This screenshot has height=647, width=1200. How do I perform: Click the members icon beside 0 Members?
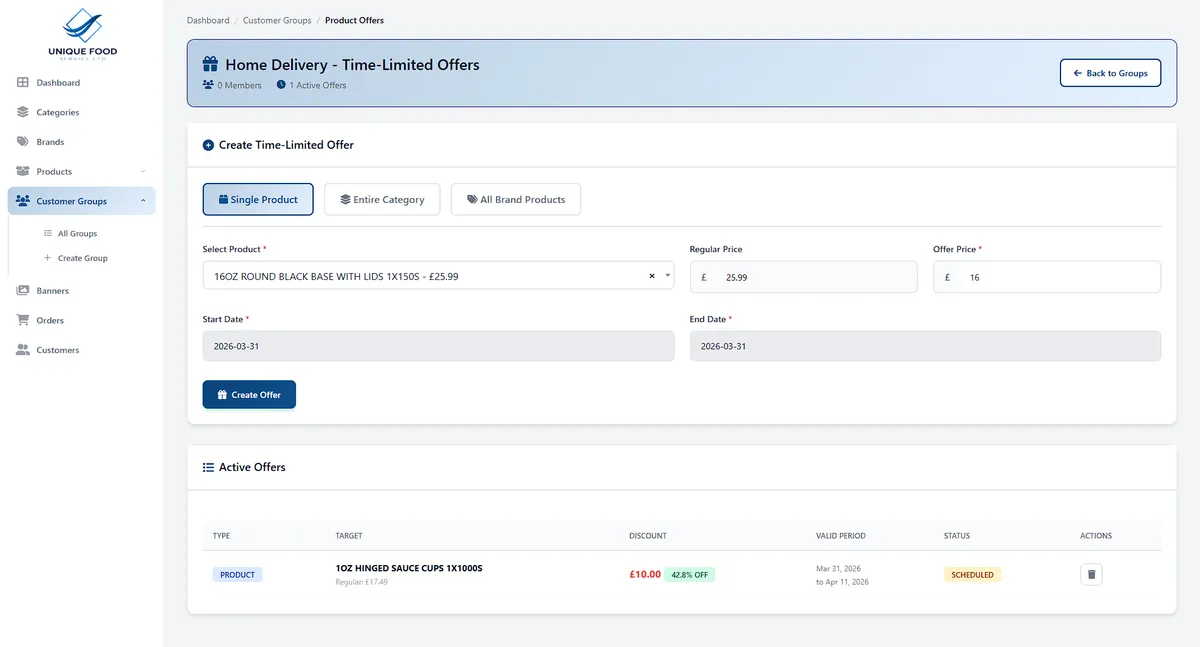click(x=208, y=85)
